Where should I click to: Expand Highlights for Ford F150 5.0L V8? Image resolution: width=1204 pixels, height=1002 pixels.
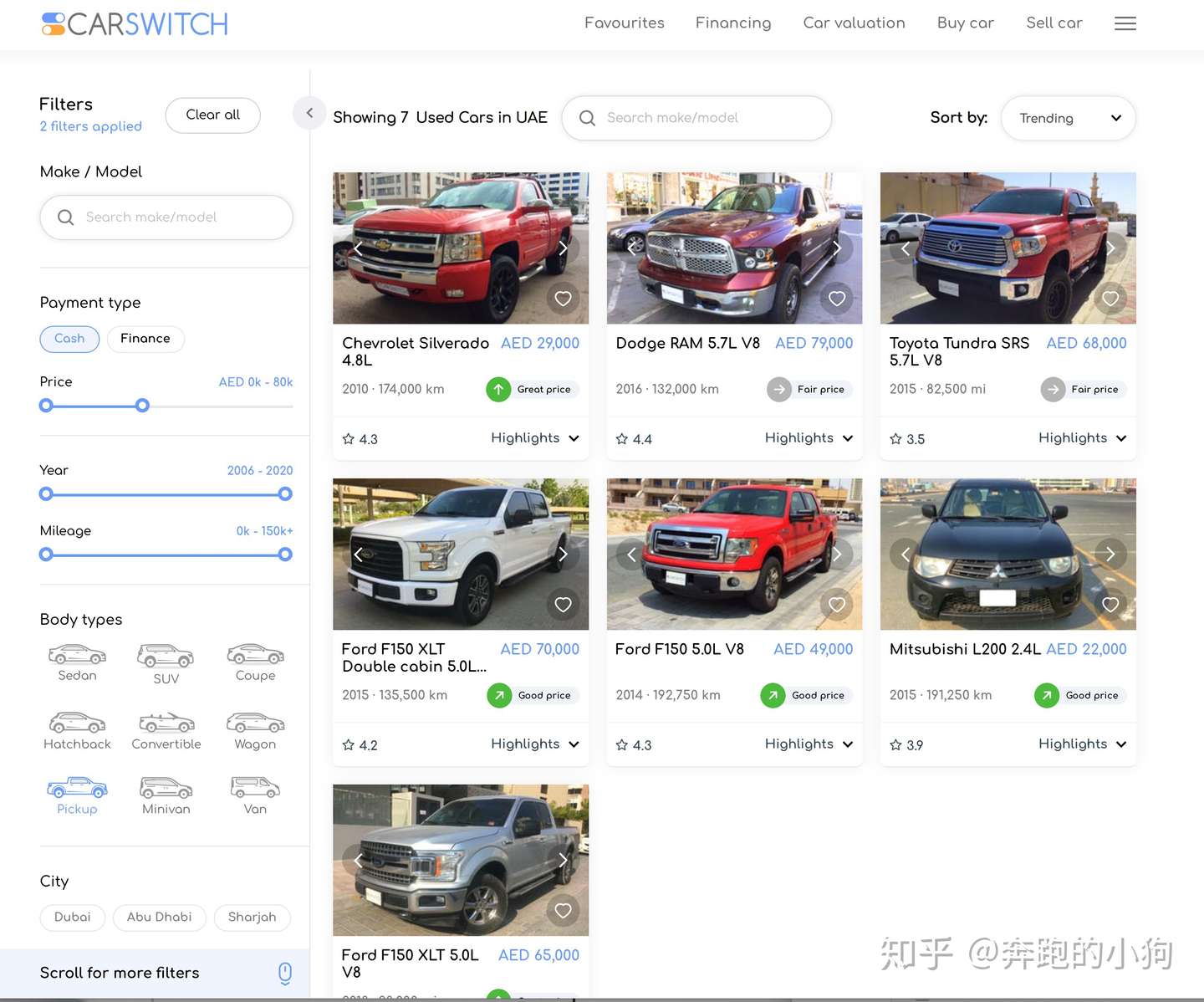coord(809,744)
